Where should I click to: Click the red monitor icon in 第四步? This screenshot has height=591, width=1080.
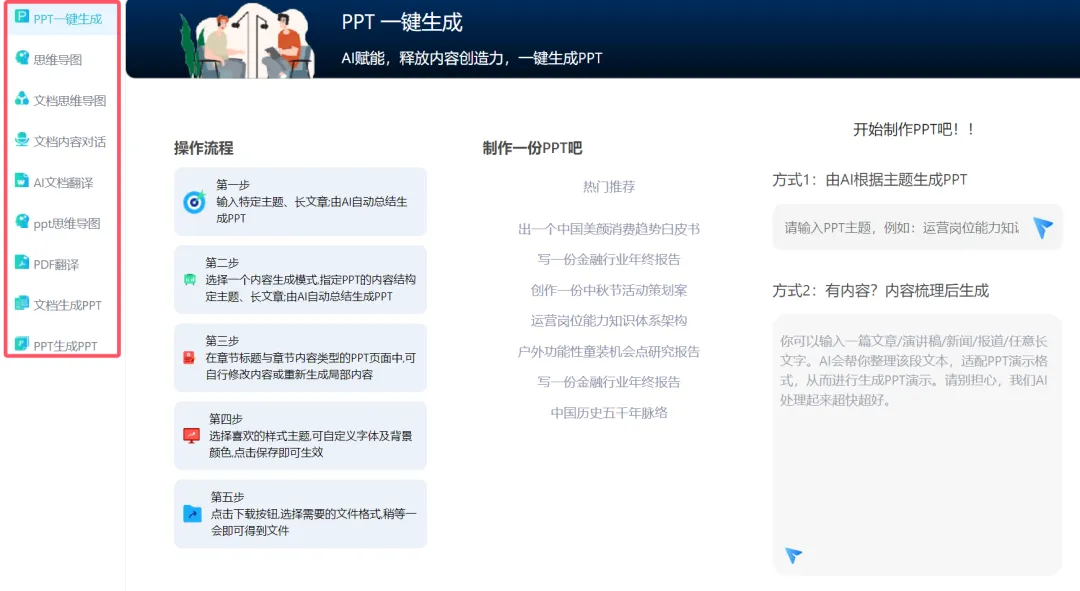tap(191, 435)
